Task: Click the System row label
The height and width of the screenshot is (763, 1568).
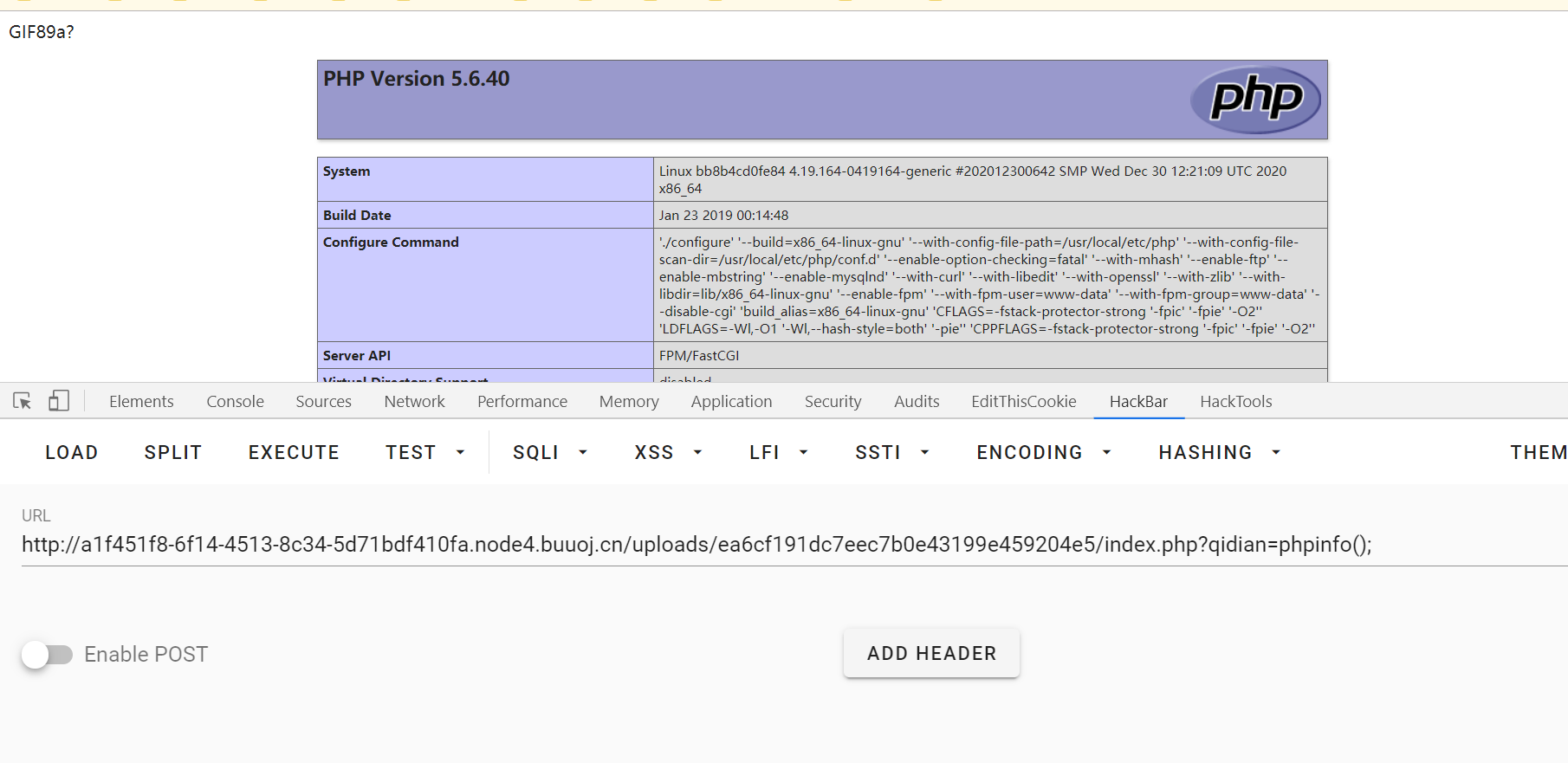Action: [x=347, y=171]
